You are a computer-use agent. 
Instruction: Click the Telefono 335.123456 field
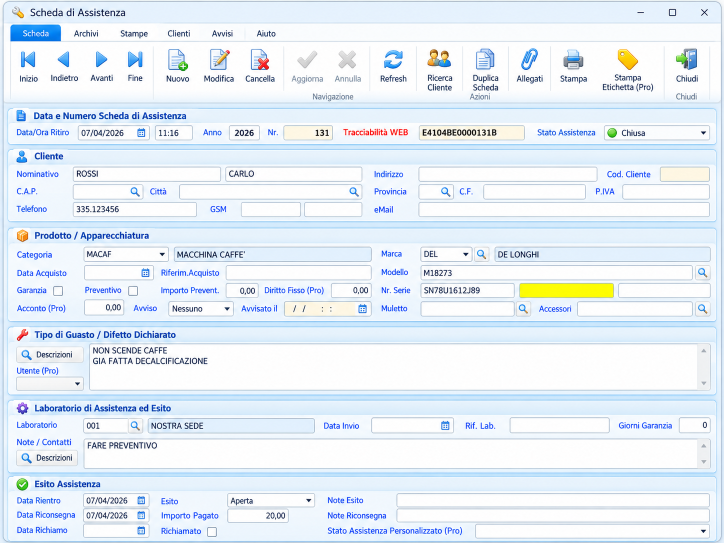tap(135, 209)
